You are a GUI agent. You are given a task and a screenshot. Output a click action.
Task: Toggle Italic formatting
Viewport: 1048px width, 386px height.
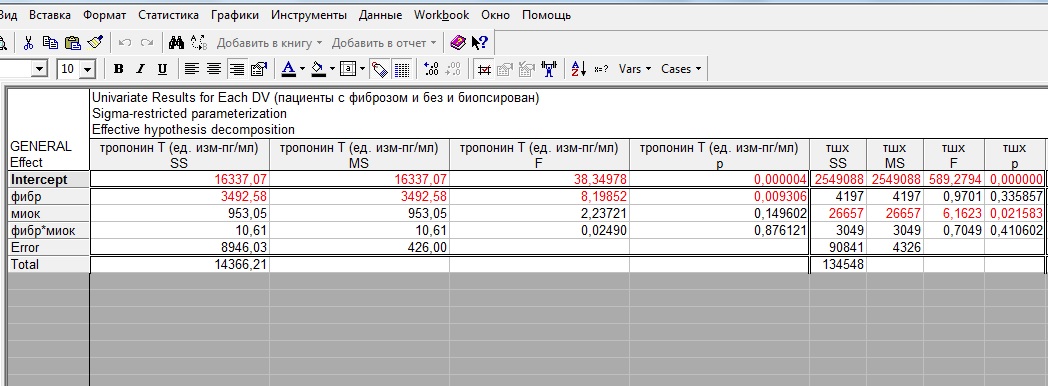pos(140,69)
